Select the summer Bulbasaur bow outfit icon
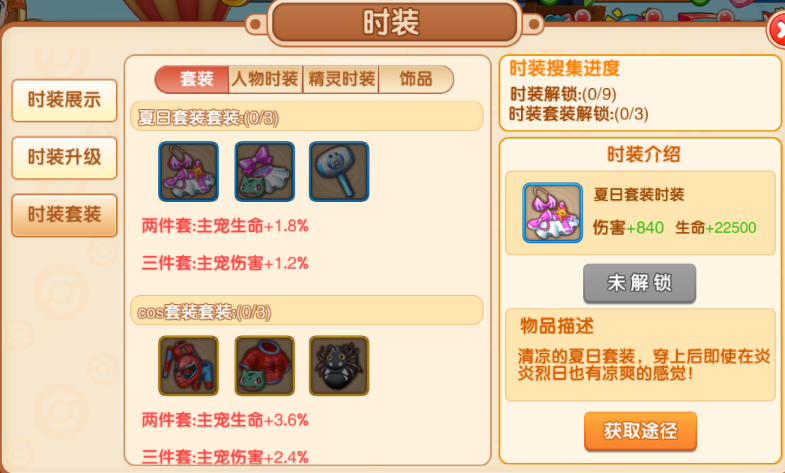Viewport: 785px width, 473px height. coord(264,172)
